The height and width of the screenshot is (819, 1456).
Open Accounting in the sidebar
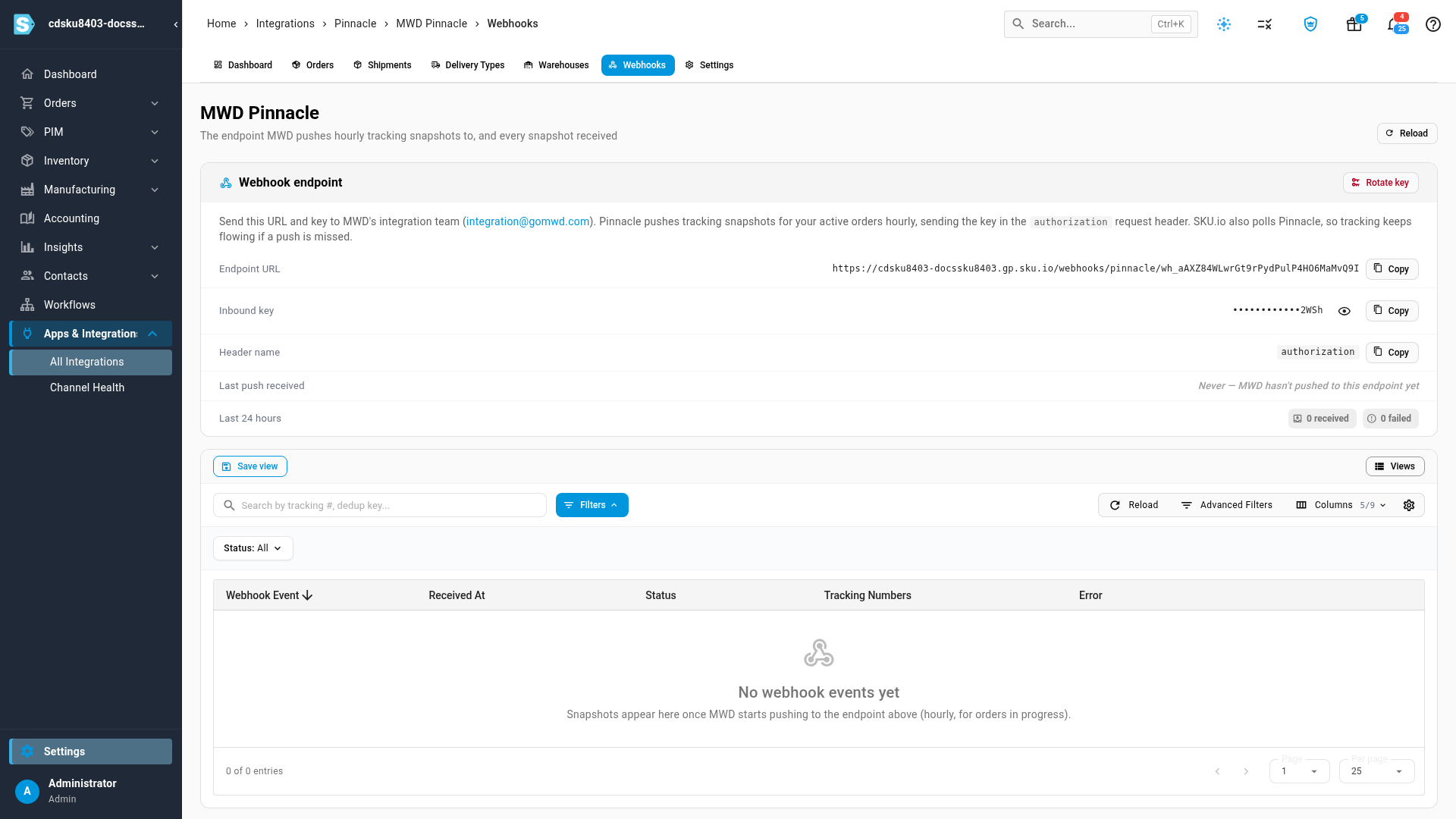[91, 218]
